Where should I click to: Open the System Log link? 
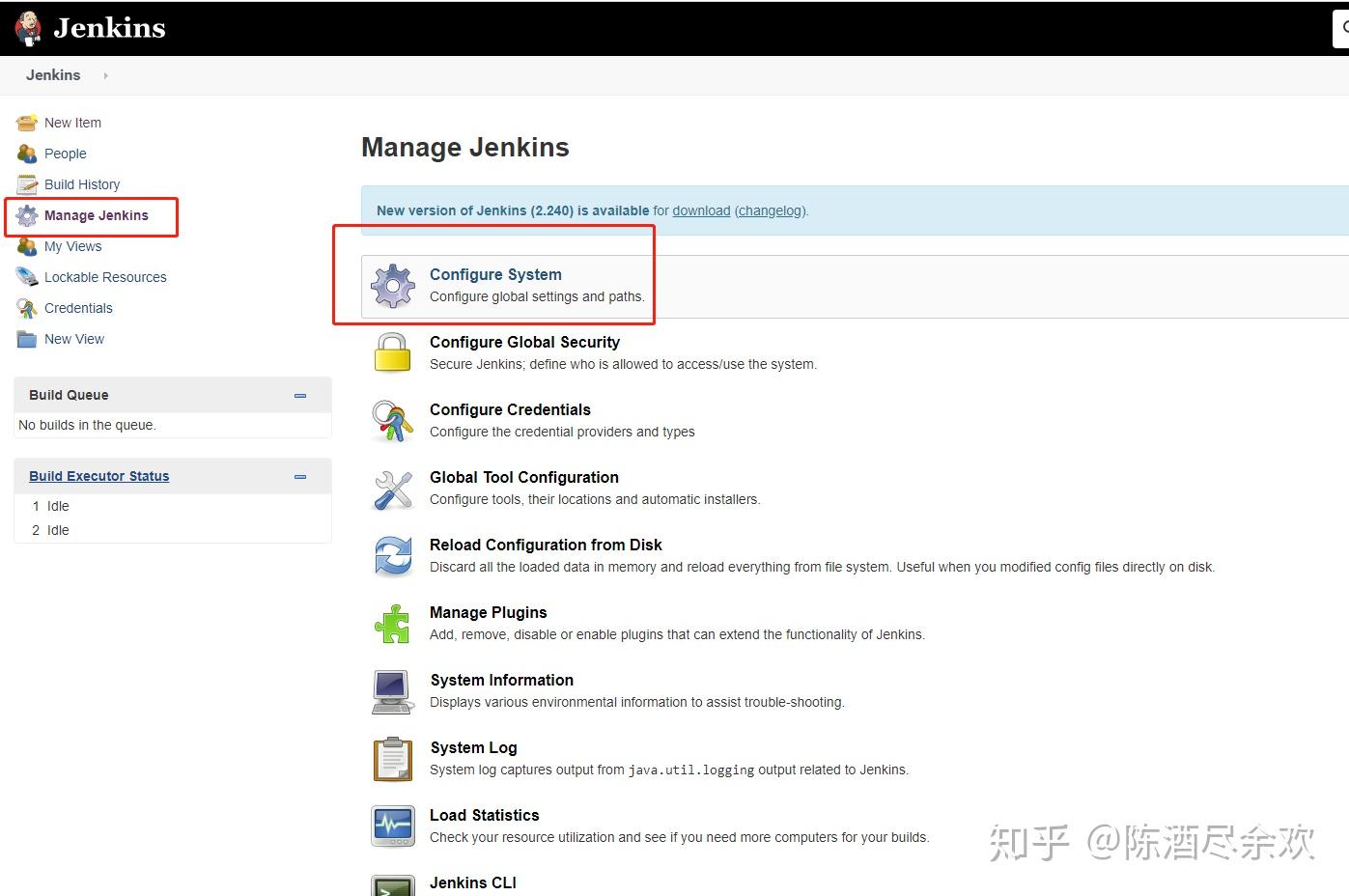[473, 747]
